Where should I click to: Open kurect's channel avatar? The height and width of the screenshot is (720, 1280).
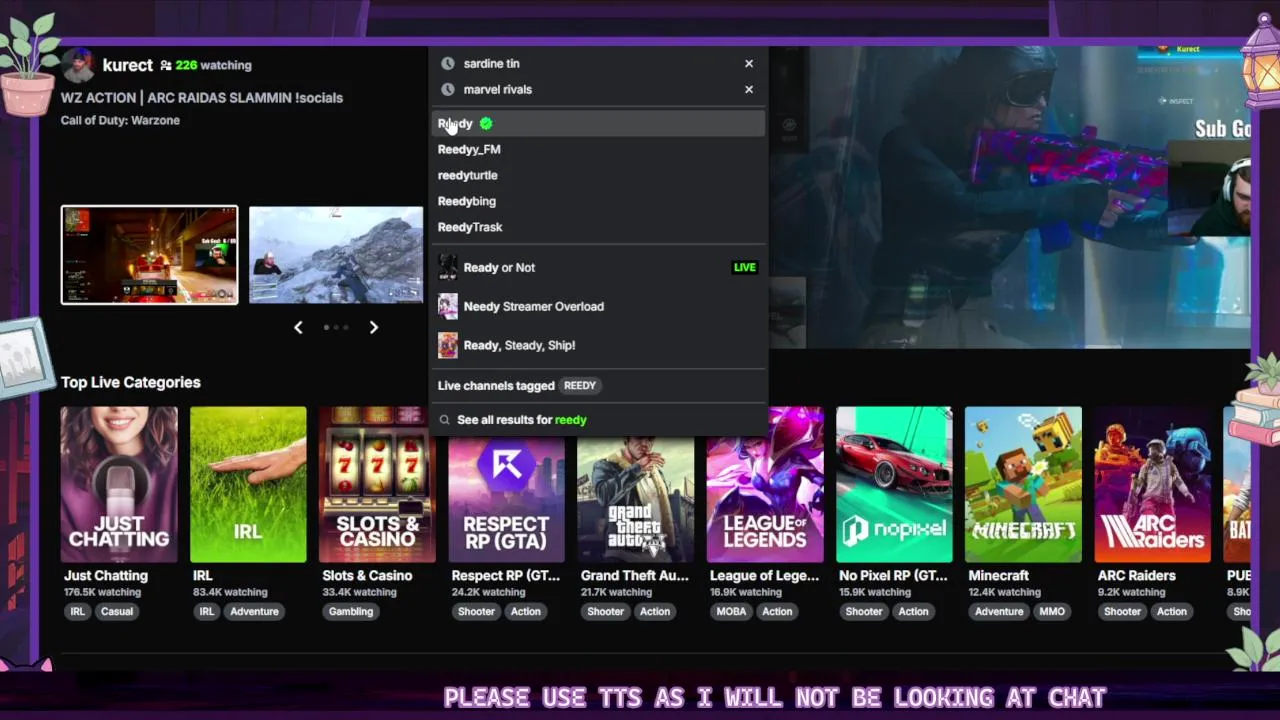pyautogui.click(x=77, y=65)
